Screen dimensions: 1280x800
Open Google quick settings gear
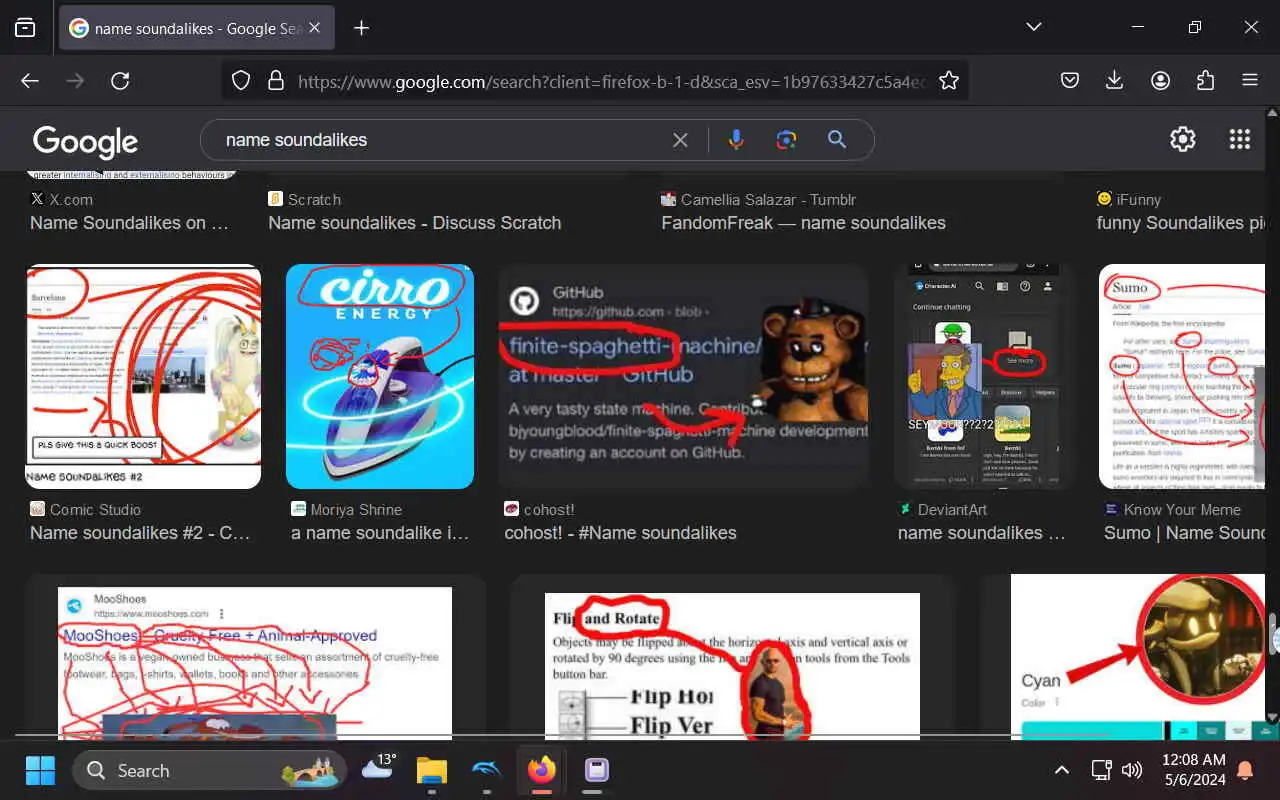(x=1183, y=139)
